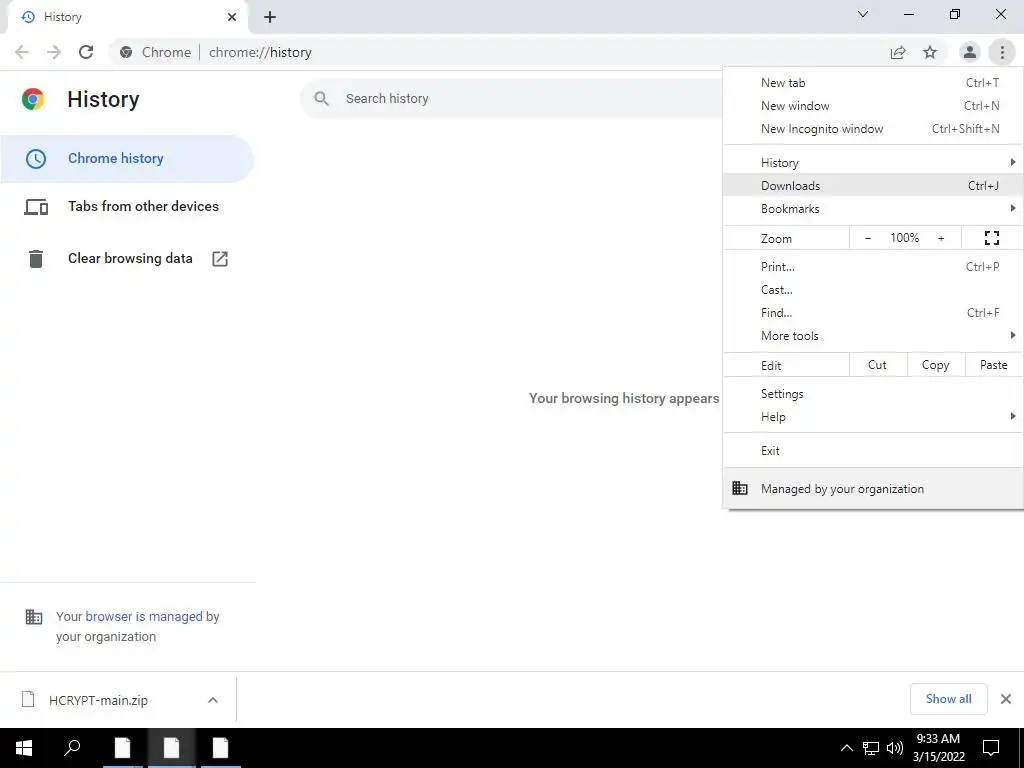Expand HCRYPT-main.zip download options arrow
Image resolution: width=1024 pixels, height=768 pixels.
213,700
